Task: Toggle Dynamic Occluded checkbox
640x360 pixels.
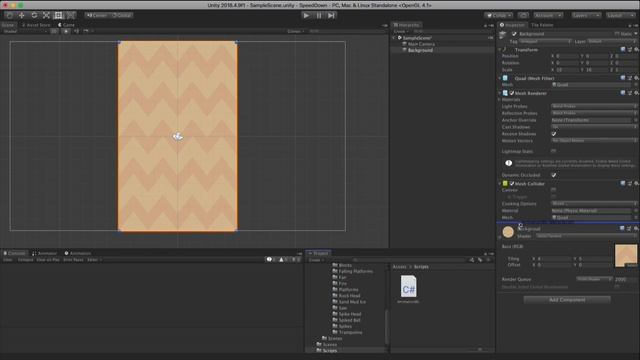Action: (553, 175)
